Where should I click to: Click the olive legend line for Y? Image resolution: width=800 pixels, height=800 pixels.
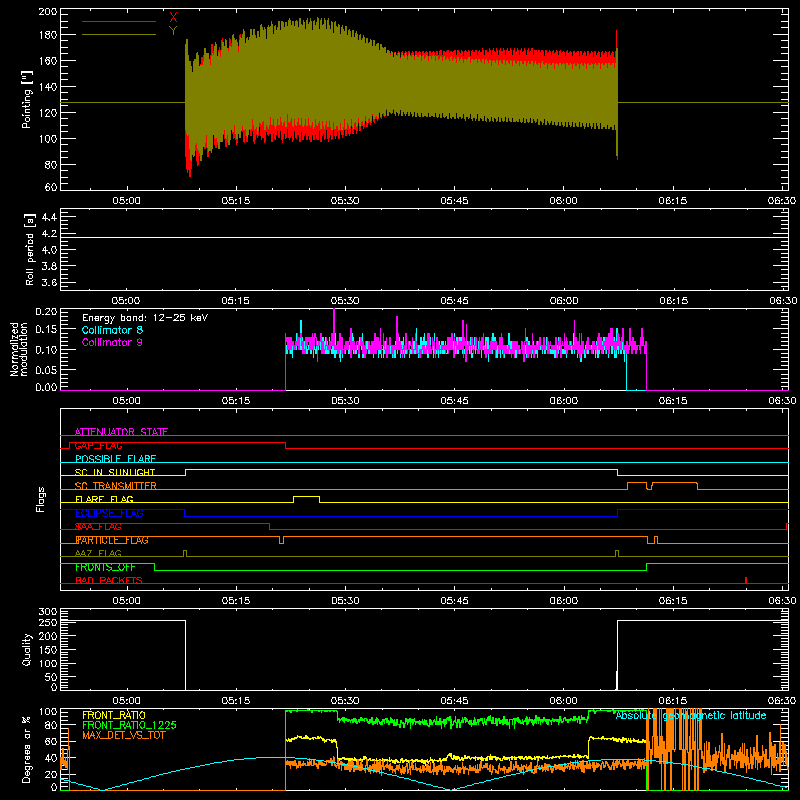click(119, 35)
